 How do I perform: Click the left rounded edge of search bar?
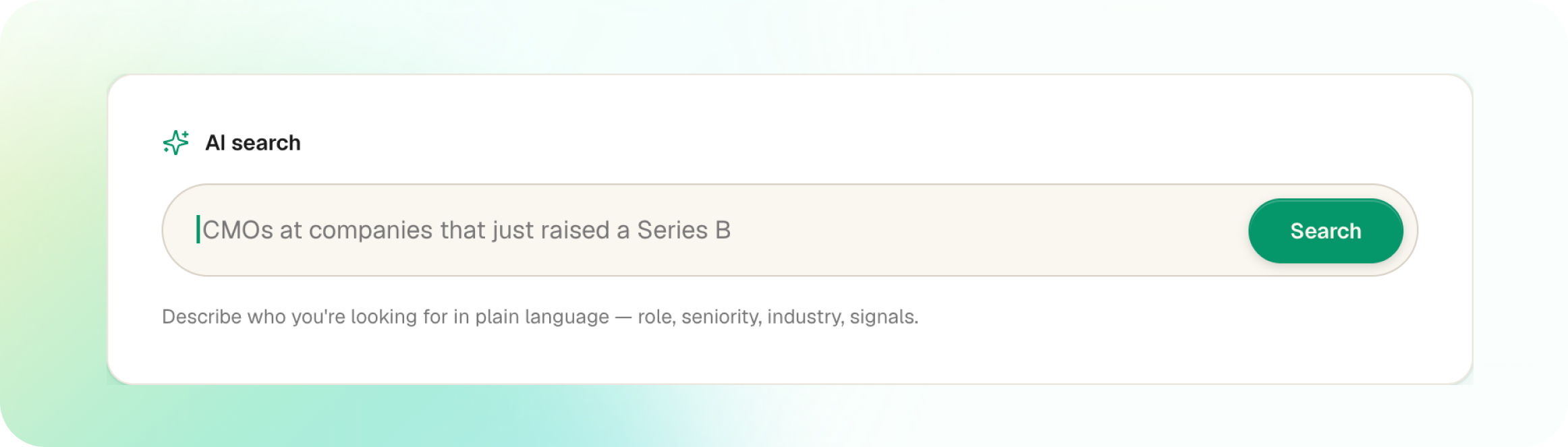point(177,230)
